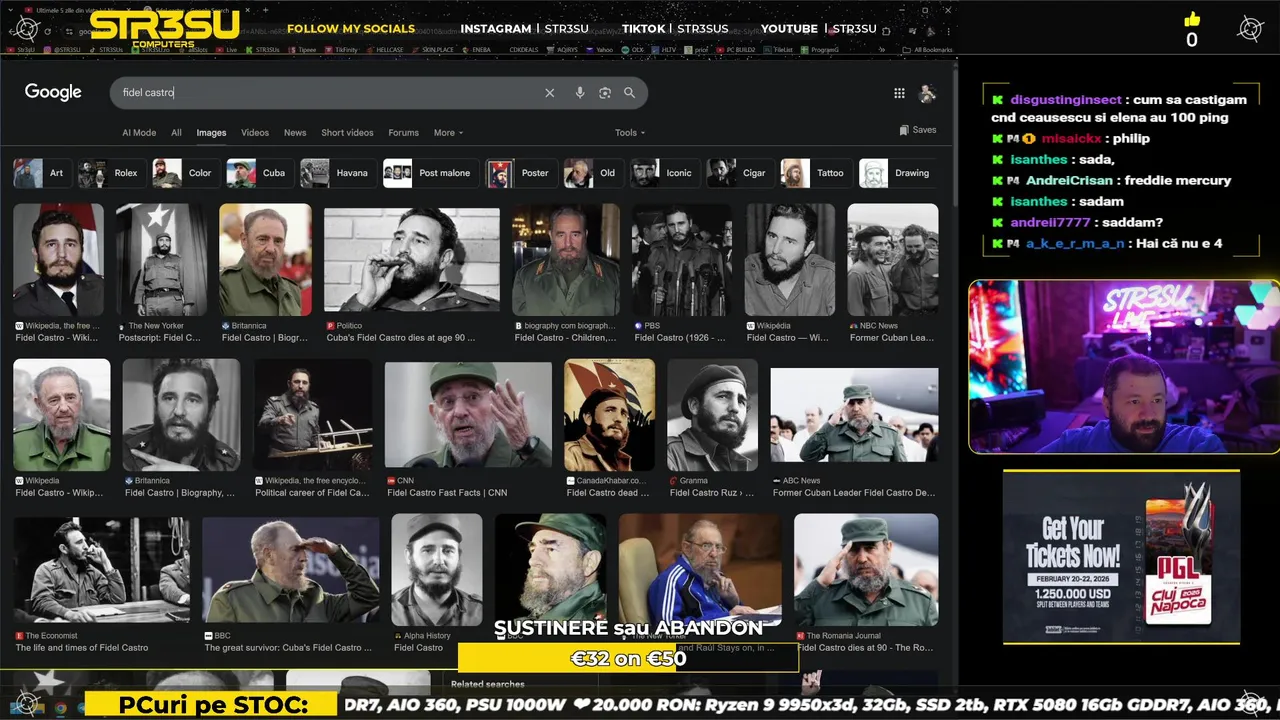Open the Alpha History Fidel Castro image
The height and width of the screenshot is (720, 1280).
tap(436, 570)
